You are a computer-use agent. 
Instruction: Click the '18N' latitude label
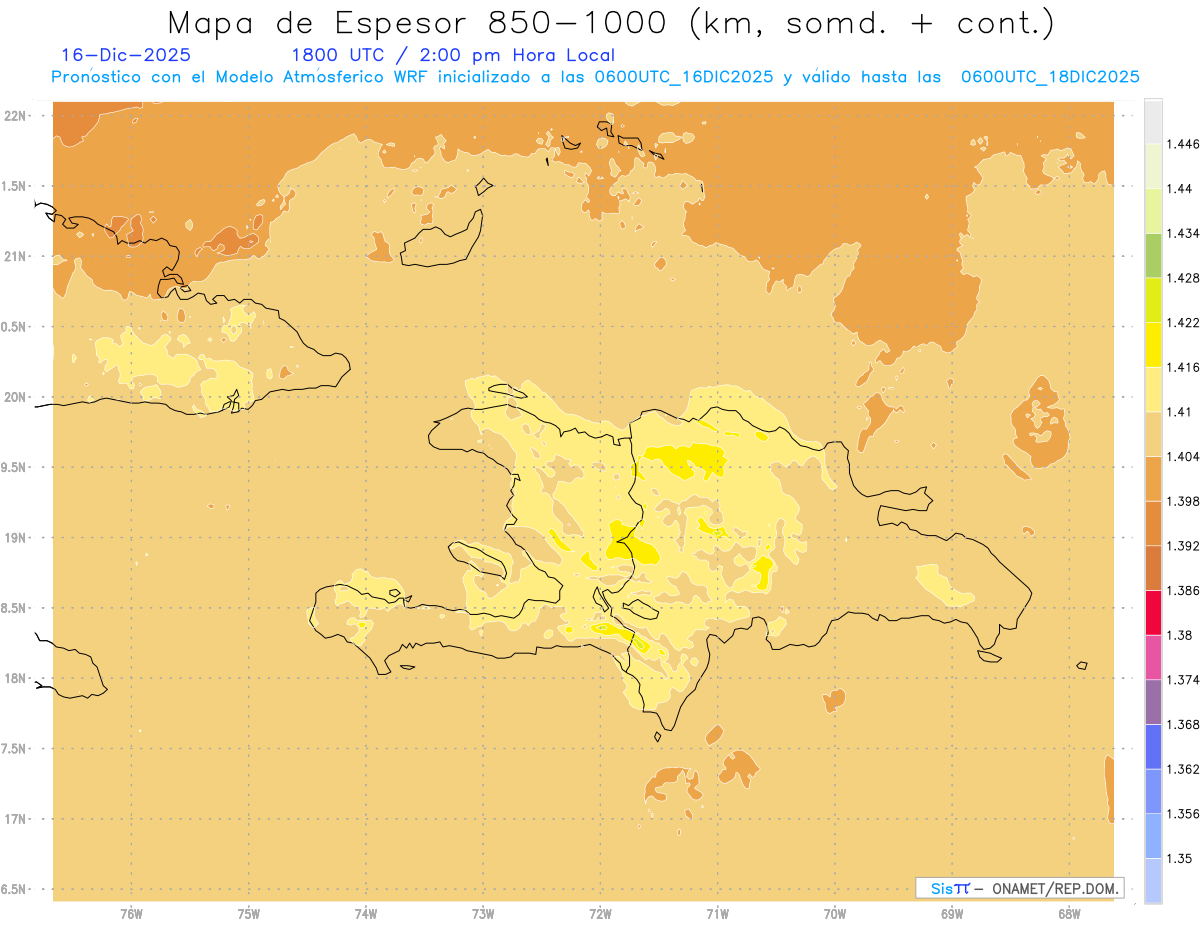pos(15,679)
